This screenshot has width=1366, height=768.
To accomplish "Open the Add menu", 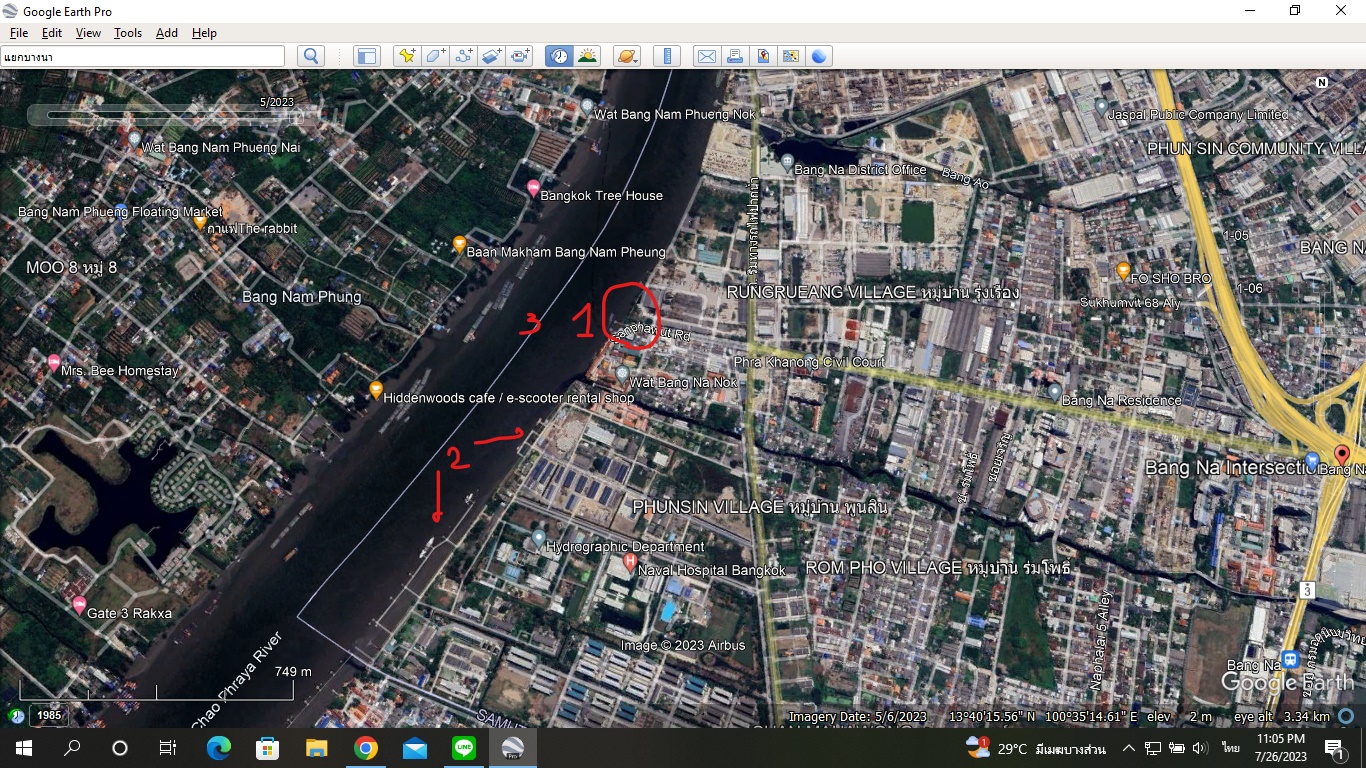I will (x=167, y=33).
